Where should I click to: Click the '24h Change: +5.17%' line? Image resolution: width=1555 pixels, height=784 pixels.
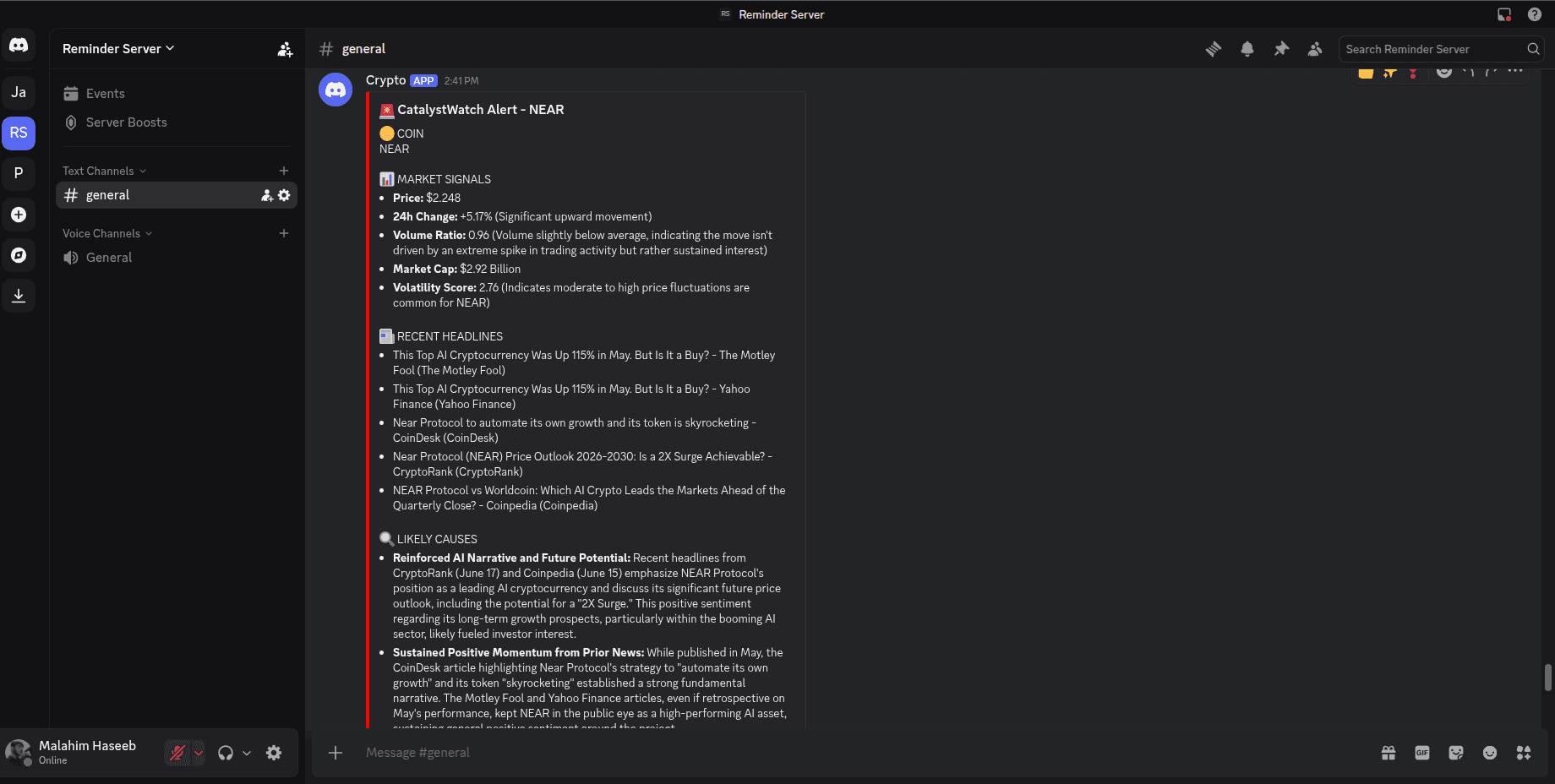[522, 216]
